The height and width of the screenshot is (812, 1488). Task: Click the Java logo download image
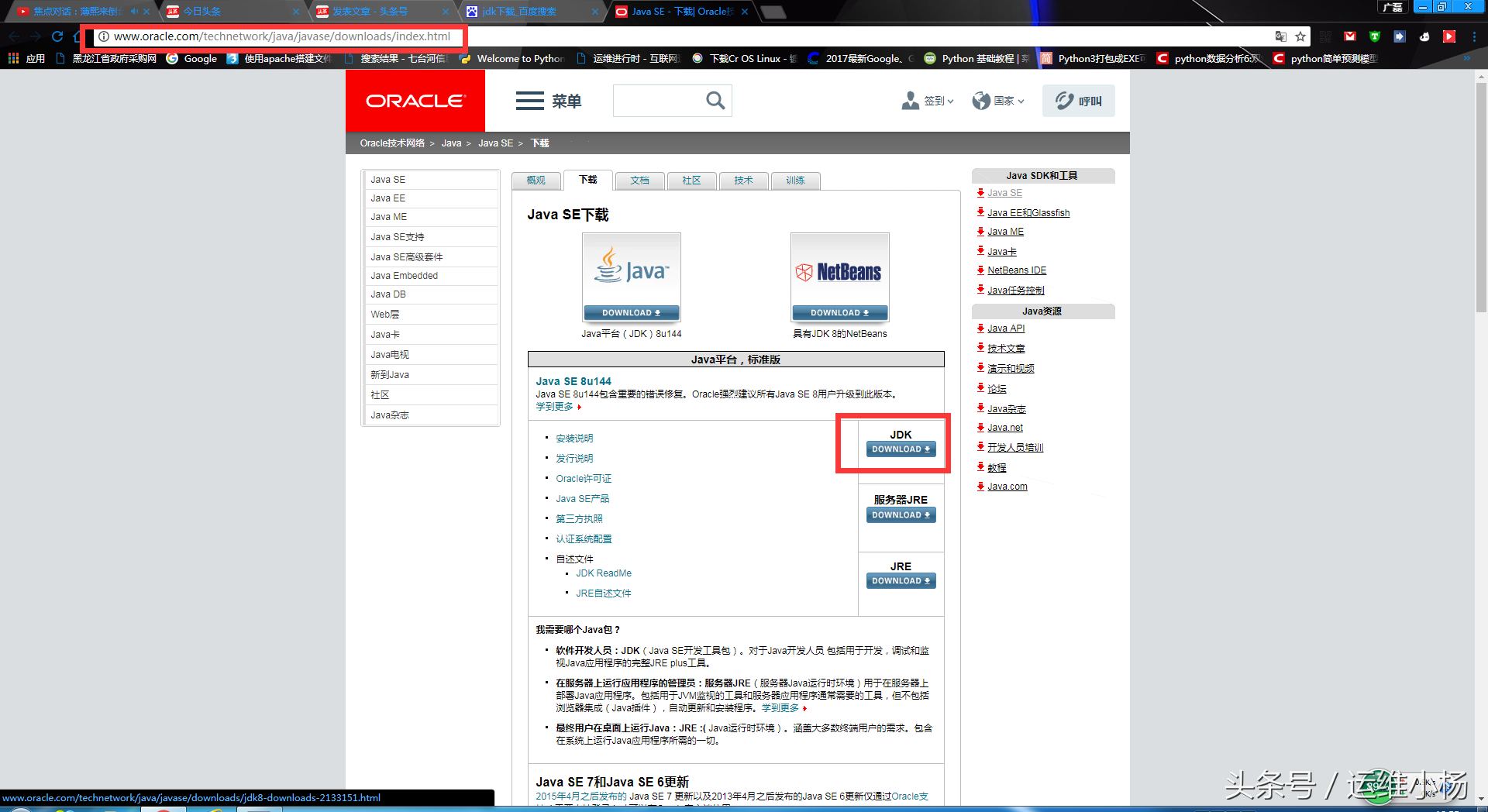tap(632, 269)
